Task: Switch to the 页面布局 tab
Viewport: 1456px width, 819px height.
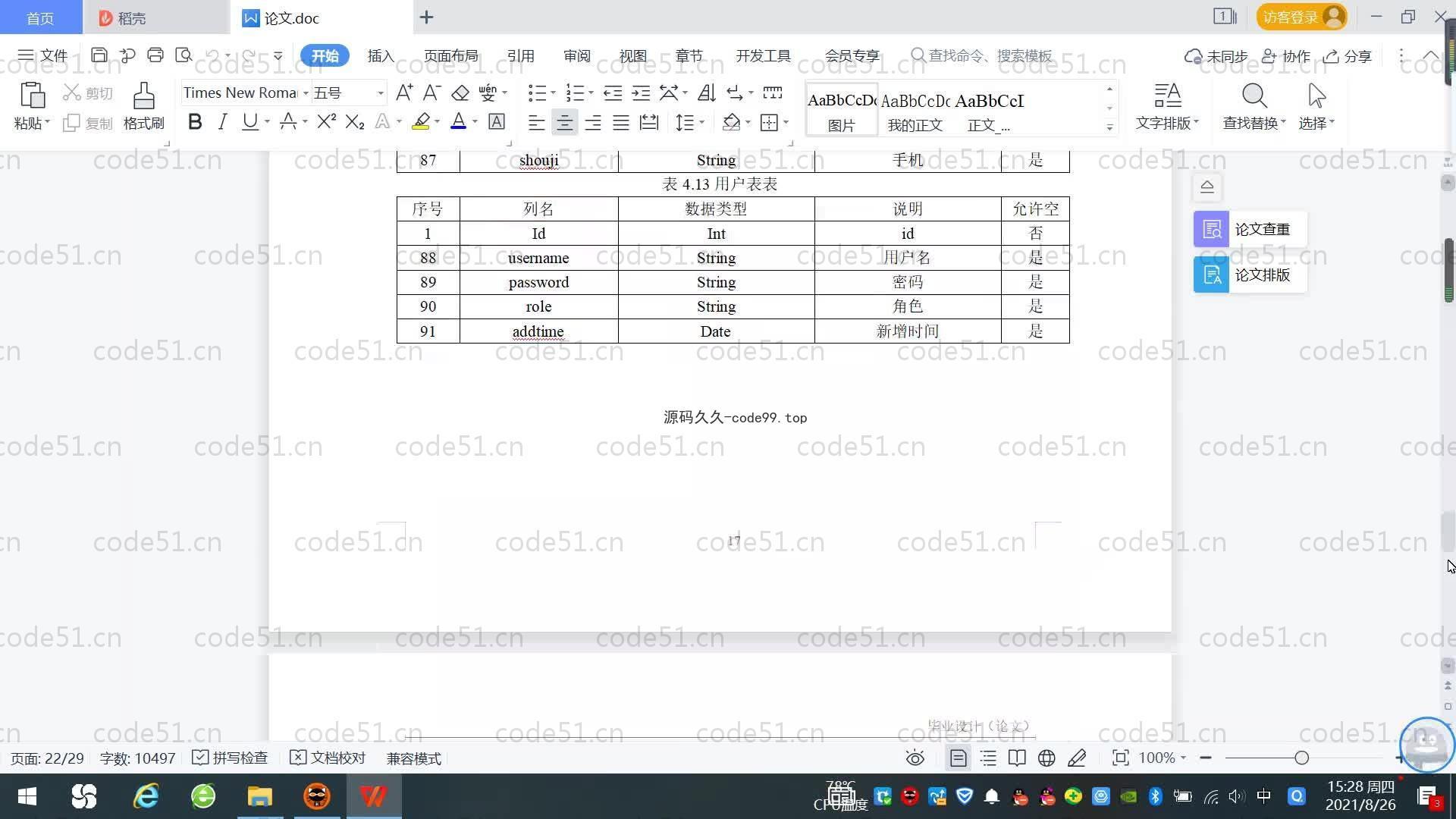Action: (x=450, y=56)
